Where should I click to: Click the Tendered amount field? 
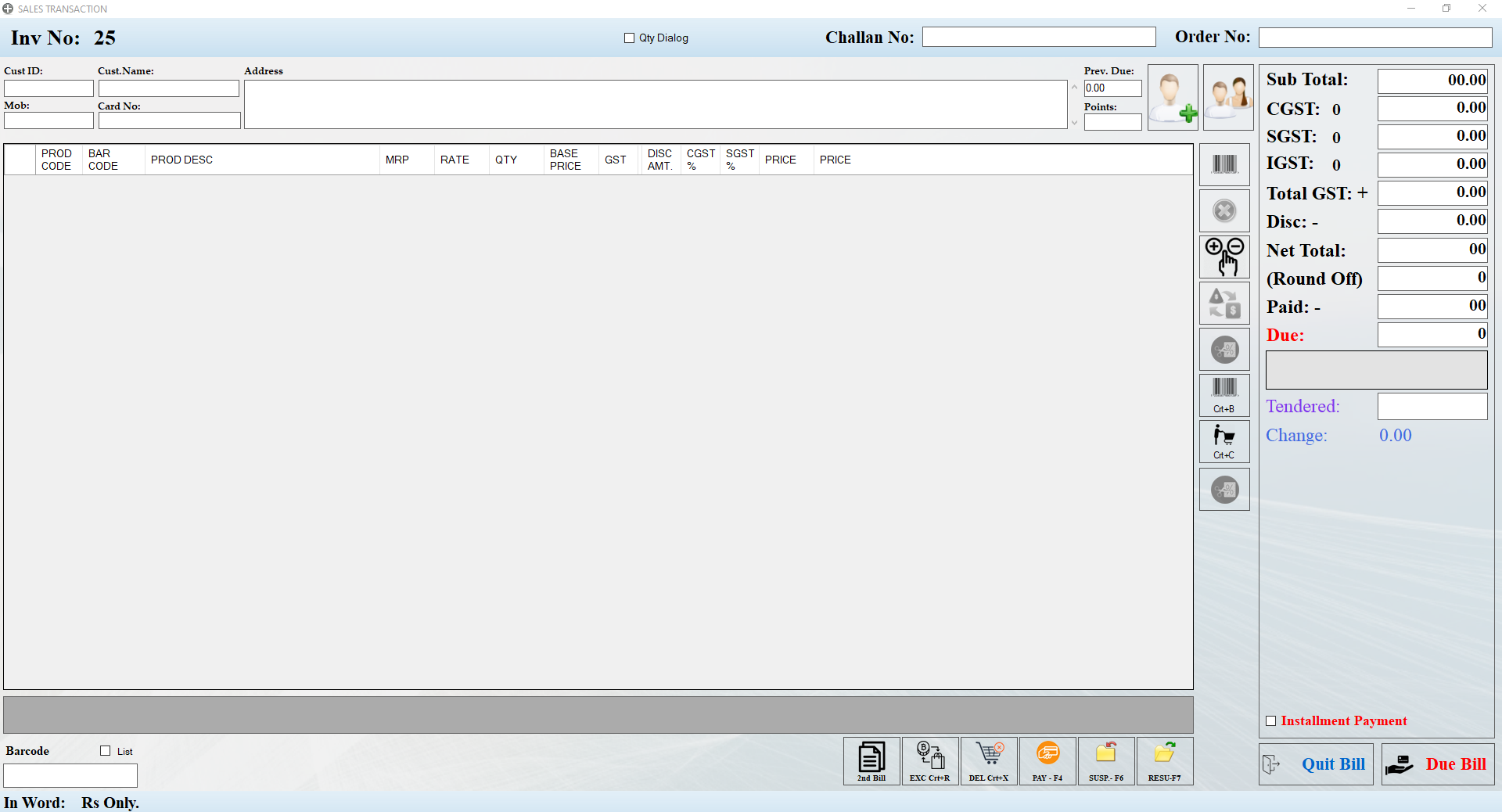click(1432, 407)
